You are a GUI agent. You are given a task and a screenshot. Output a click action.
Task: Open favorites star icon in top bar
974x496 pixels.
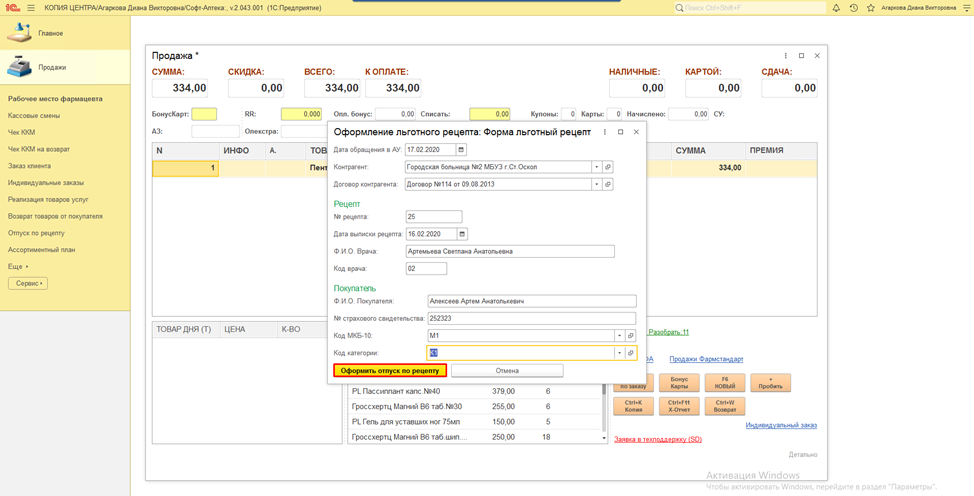871,8
